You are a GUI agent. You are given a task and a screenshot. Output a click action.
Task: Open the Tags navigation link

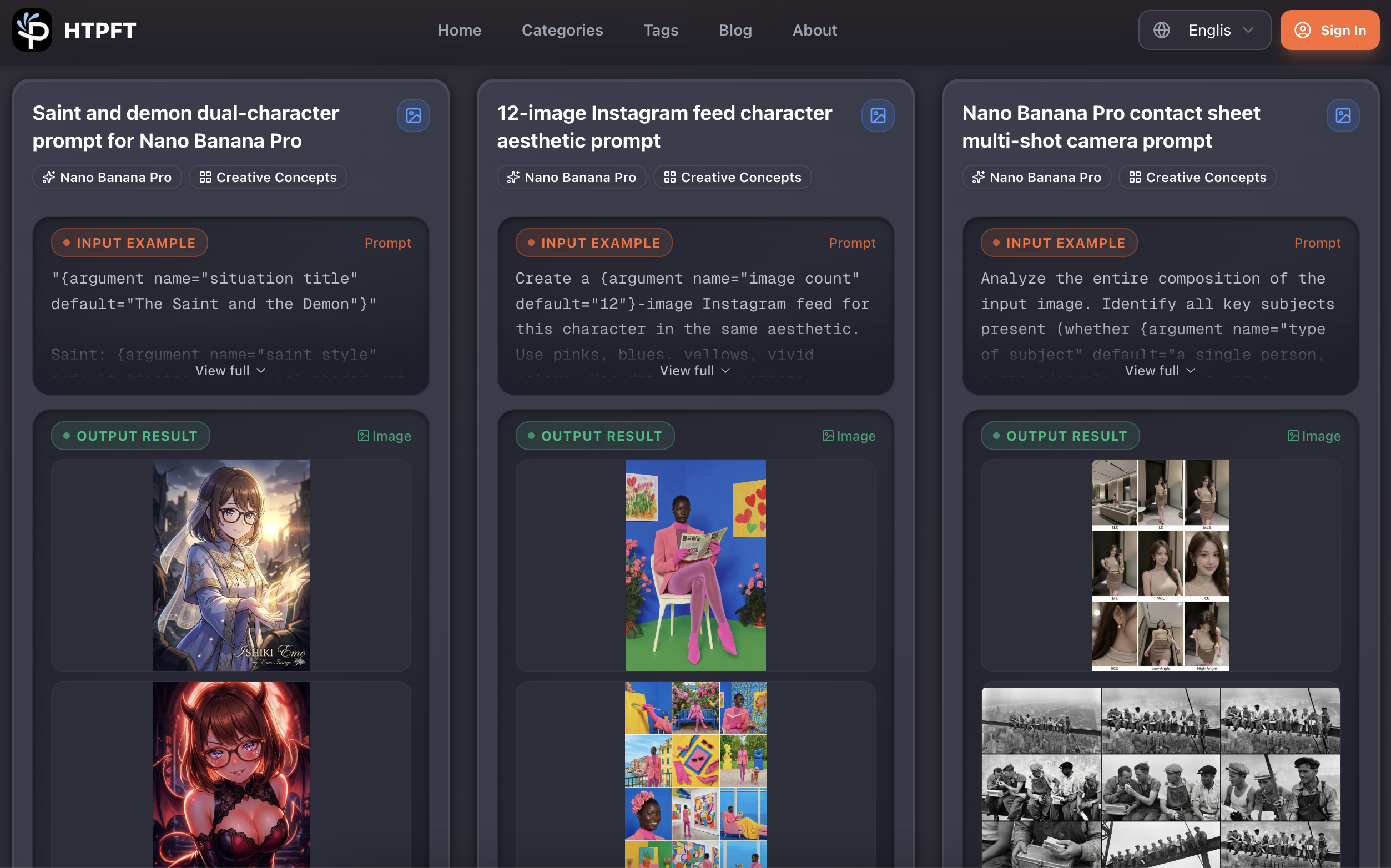pyautogui.click(x=661, y=30)
